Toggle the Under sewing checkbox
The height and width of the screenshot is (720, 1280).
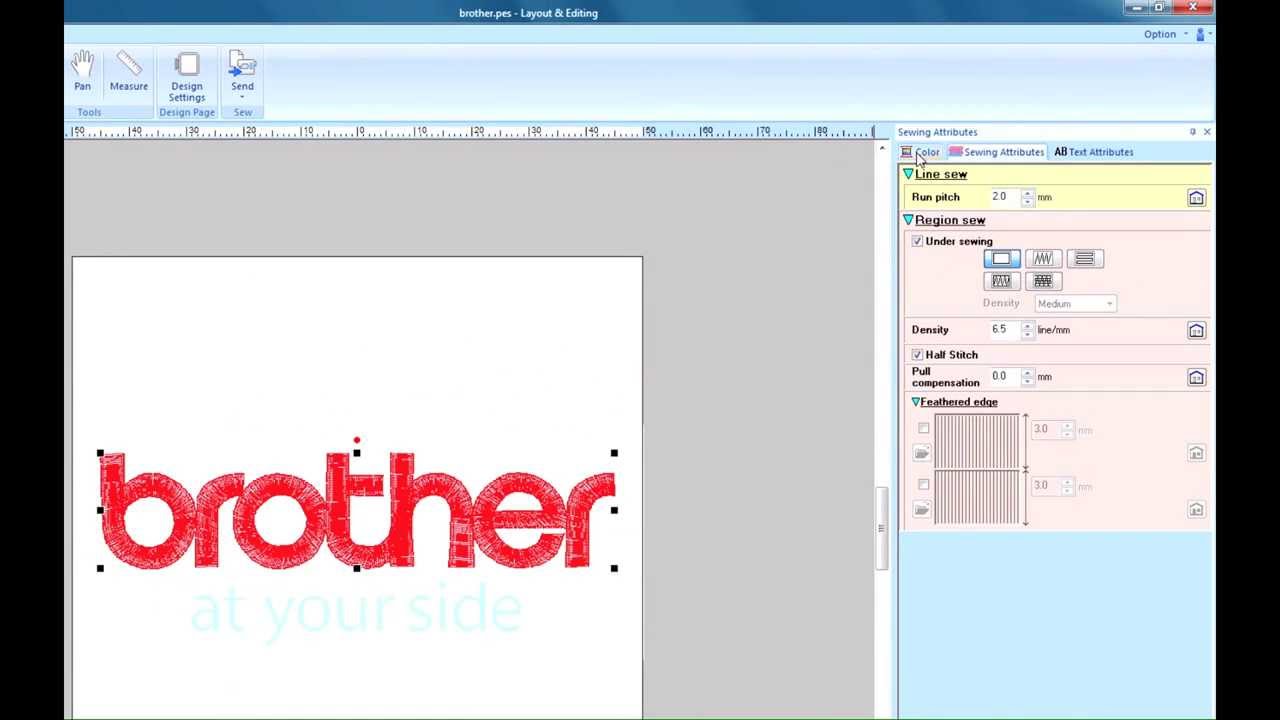point(917,242)
